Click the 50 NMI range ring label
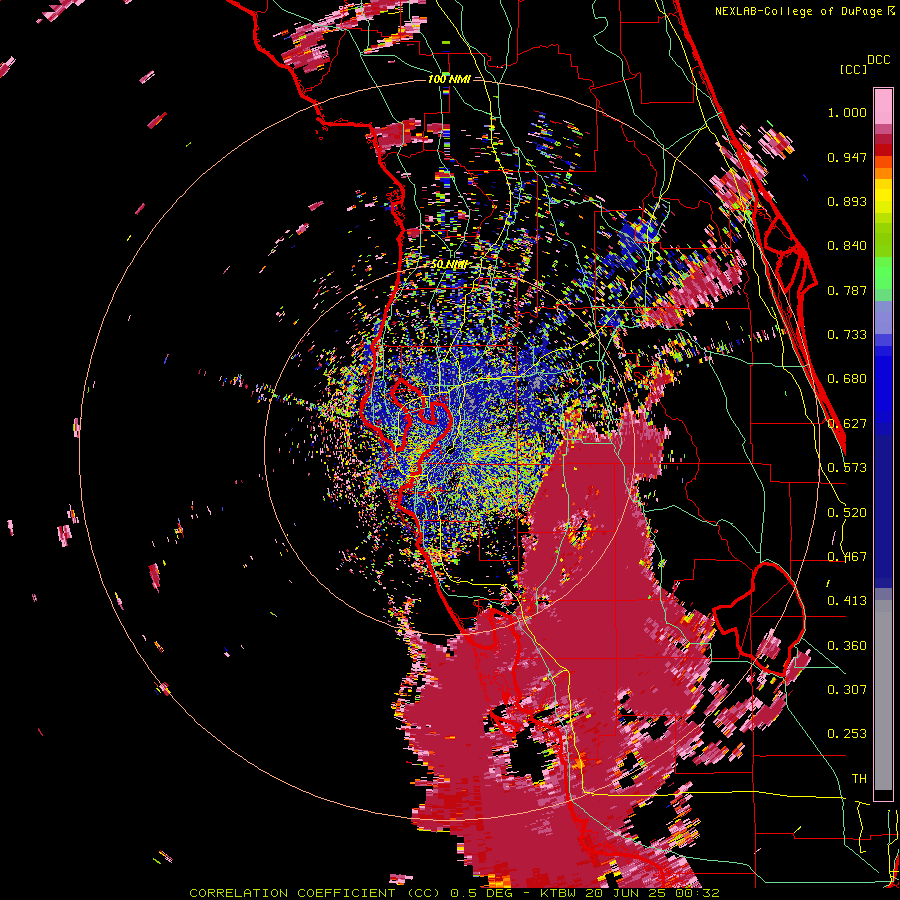The width and height of the screenshot is (900, 900). point(449,265)
